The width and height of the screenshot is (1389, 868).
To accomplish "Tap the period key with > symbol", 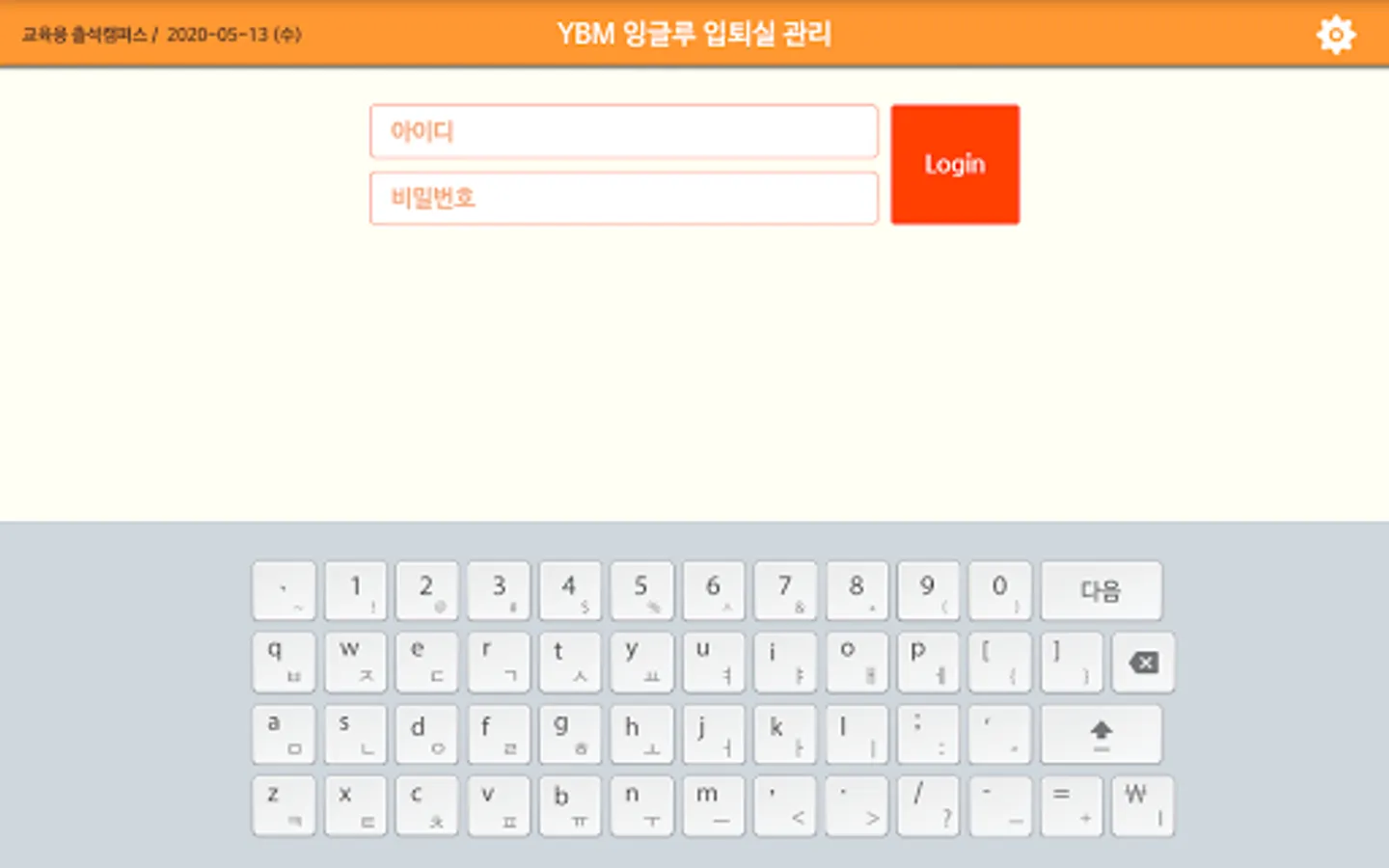I will (x=857, y=806).
